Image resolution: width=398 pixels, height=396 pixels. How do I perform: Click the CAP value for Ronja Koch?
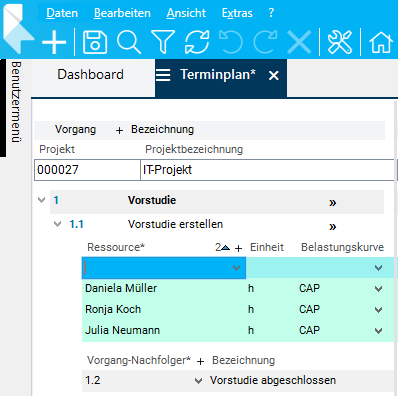pos(309,309)
